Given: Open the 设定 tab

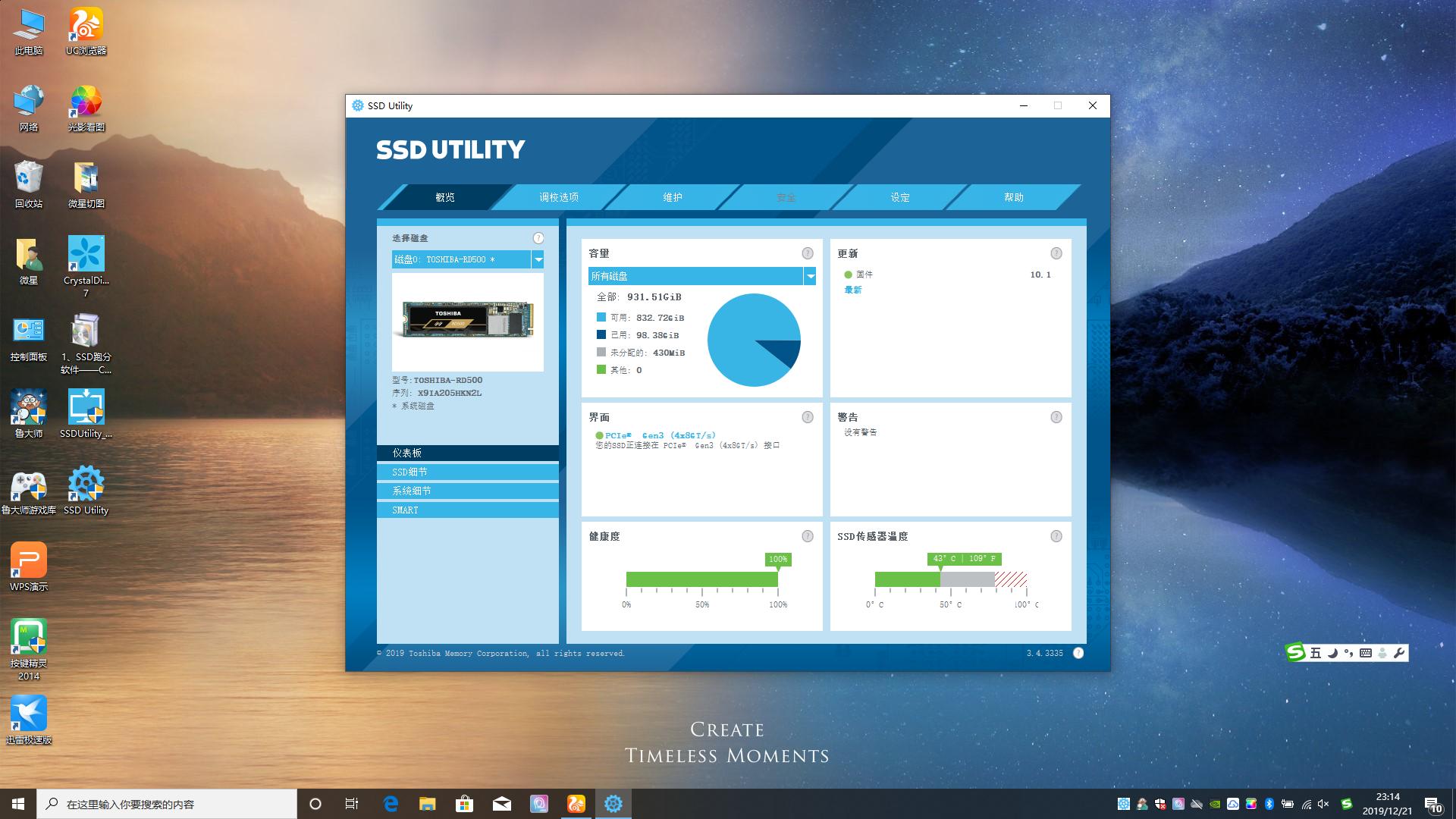Looking at the screenshot, I should tap(900, 197).
